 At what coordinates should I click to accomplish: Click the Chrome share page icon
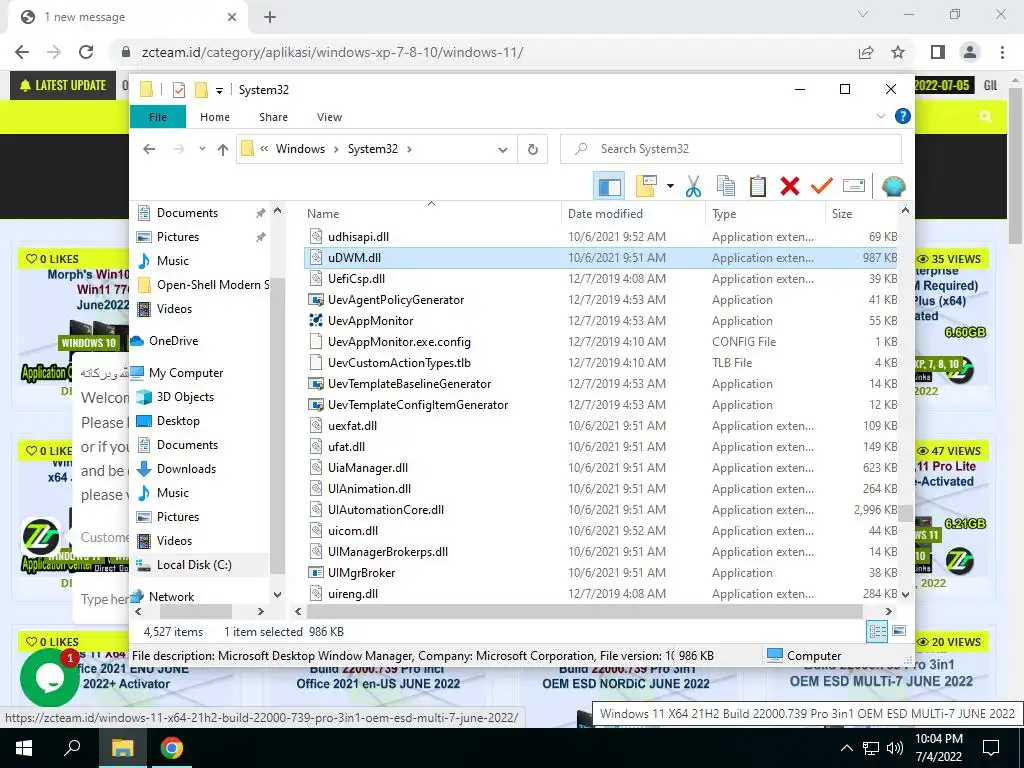click(x=866, y=52)
